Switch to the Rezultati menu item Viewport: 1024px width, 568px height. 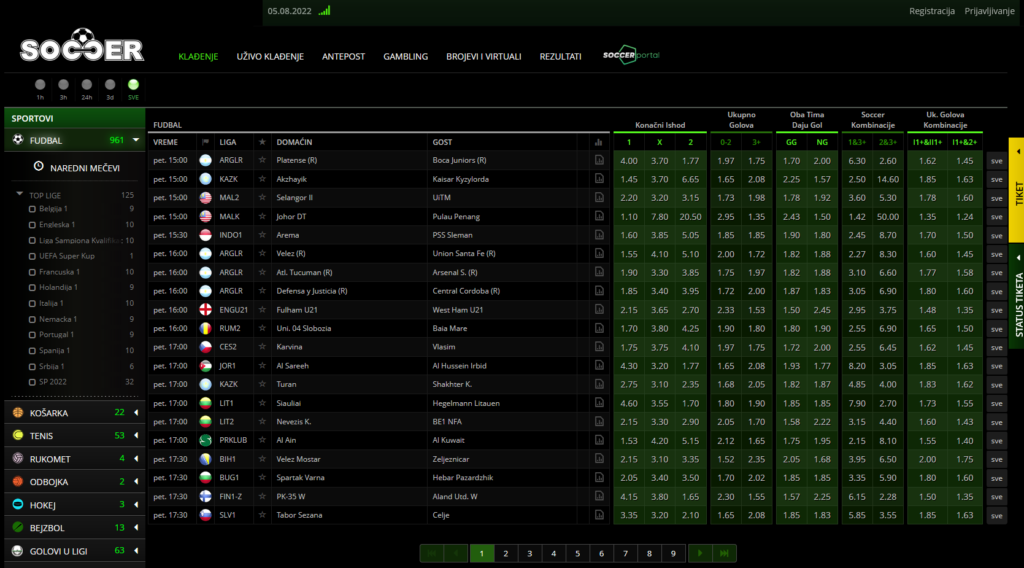pos(560,57)
